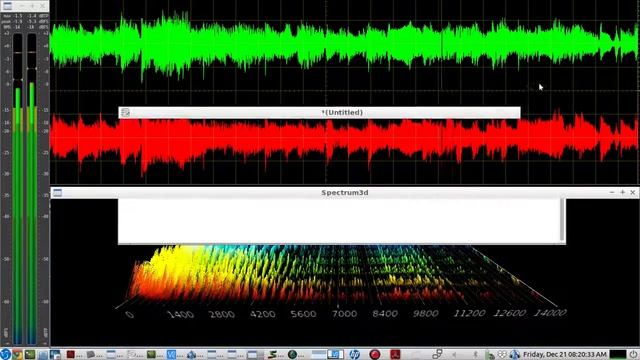This screenshot has width=640, height=360.
Task: Open the Spectrum3d window menu icon
Action: (58, 193)
